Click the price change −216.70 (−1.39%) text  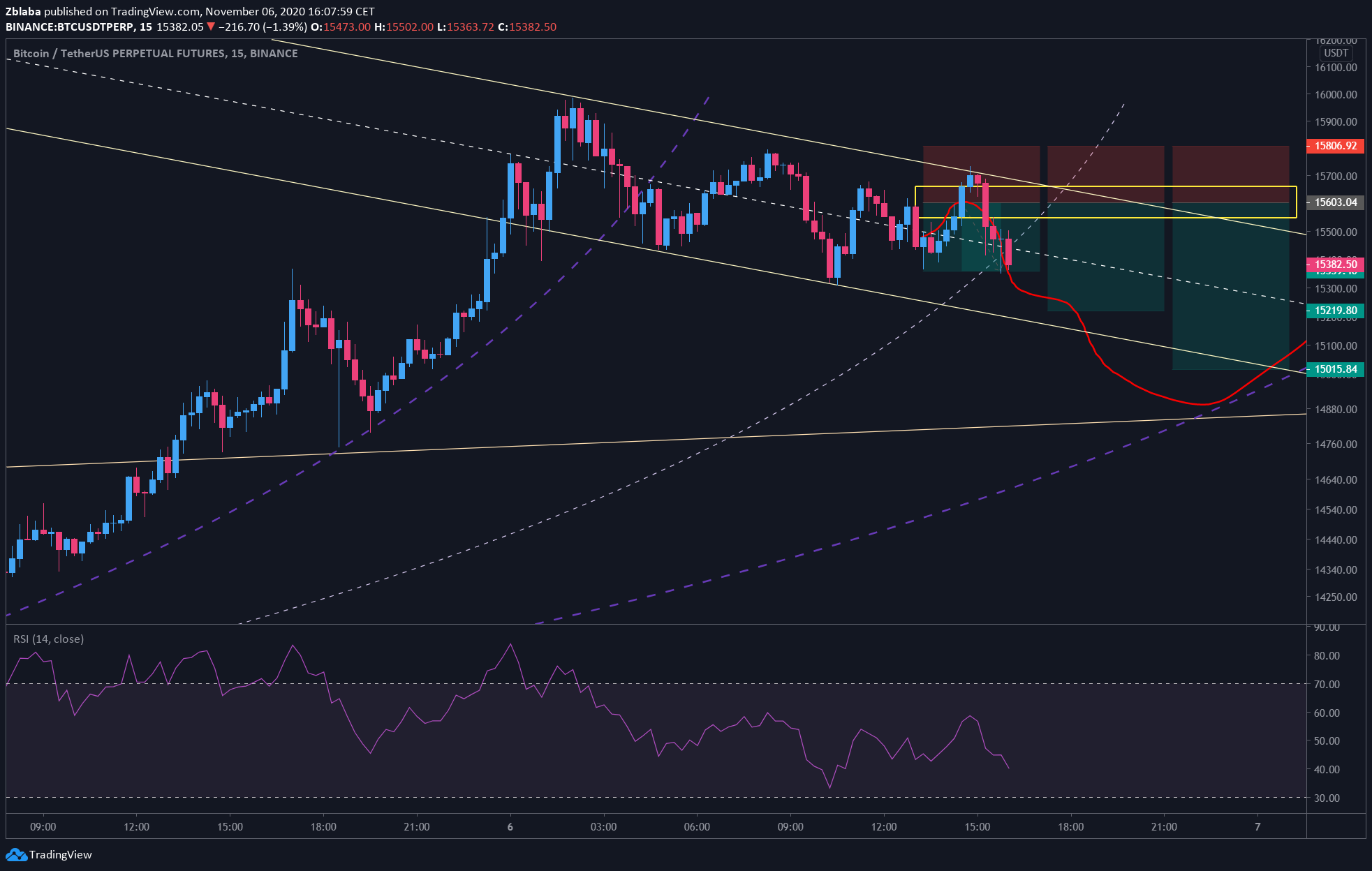point(263,27)
